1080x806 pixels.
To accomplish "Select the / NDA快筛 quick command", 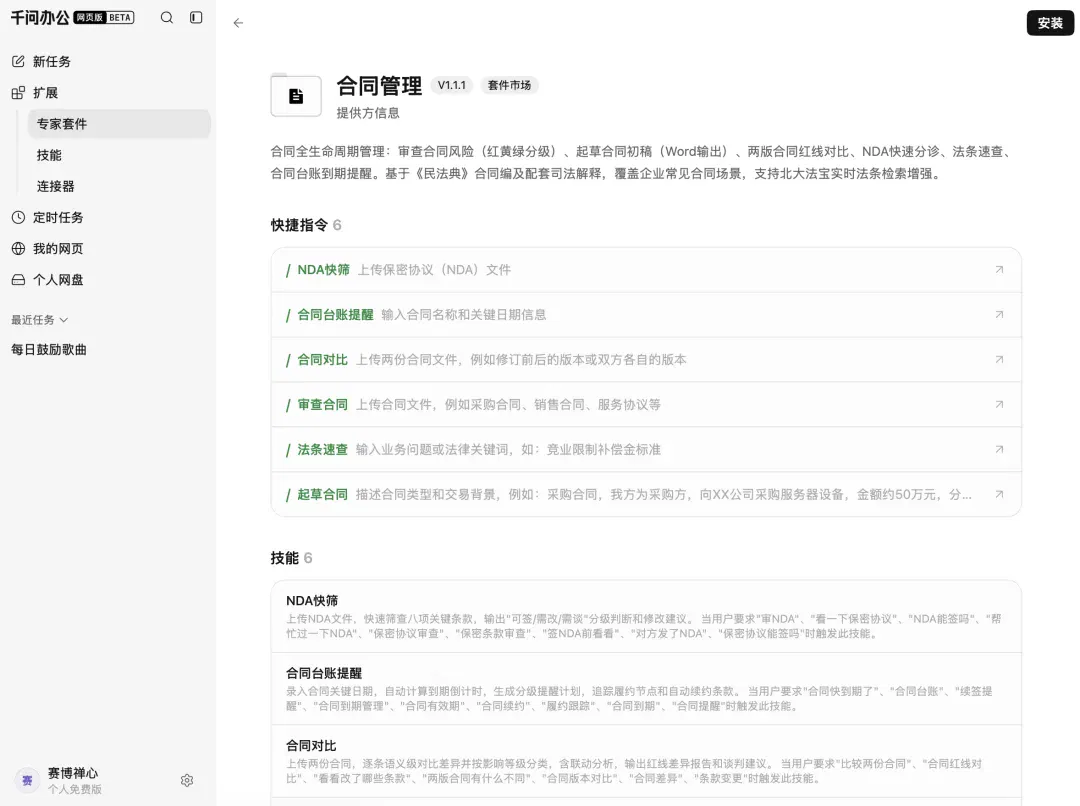I will [646, 269].
